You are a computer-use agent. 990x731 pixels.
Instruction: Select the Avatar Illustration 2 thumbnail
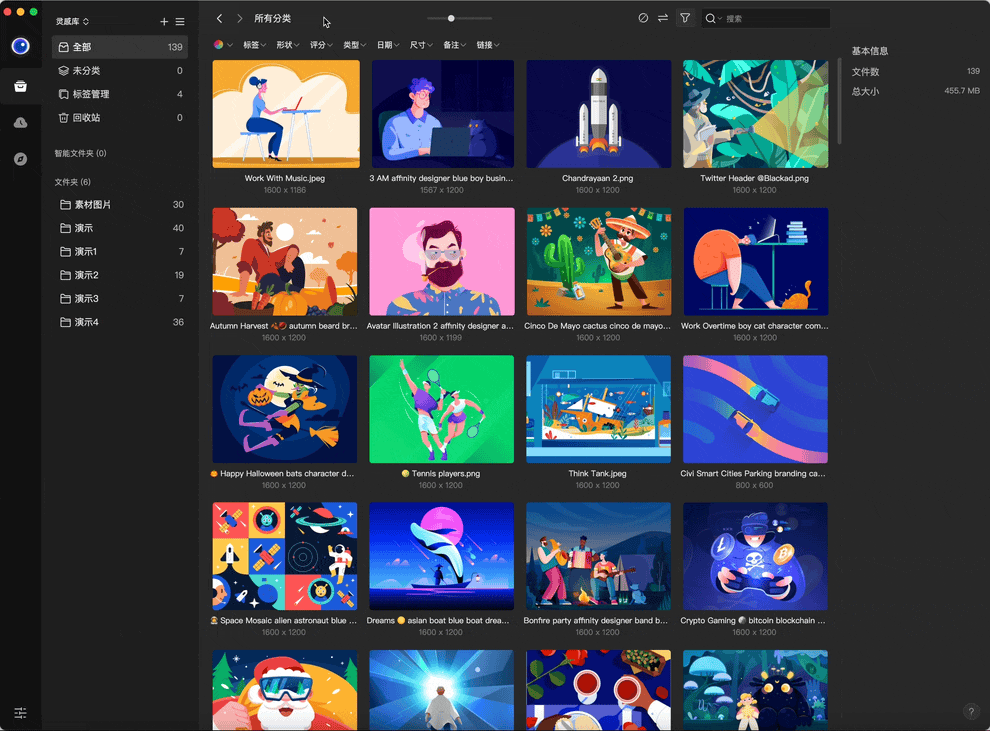(442, 261)
